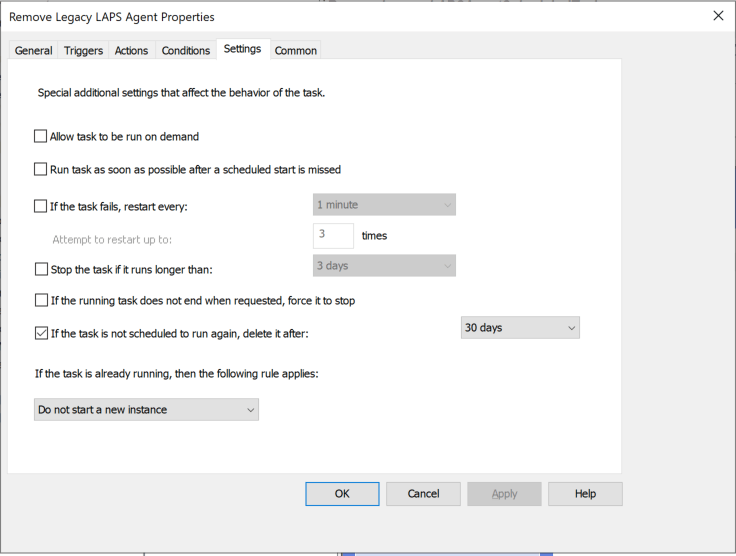
Task: Enable force stop if running task doesn't end
Action: pyautogui.click(x=41, y=300)
